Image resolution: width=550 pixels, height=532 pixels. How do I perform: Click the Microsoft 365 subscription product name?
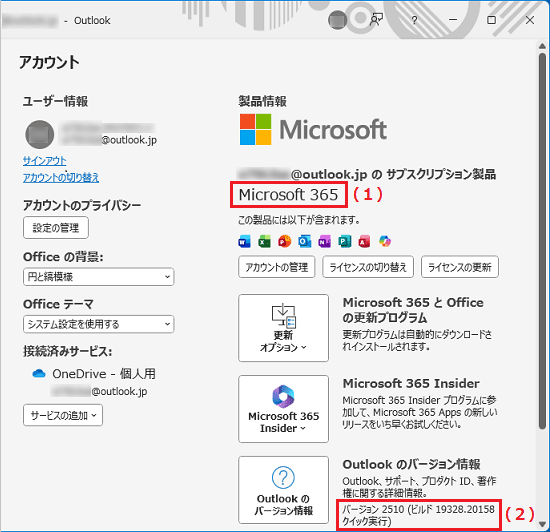[x=288, y=195]
